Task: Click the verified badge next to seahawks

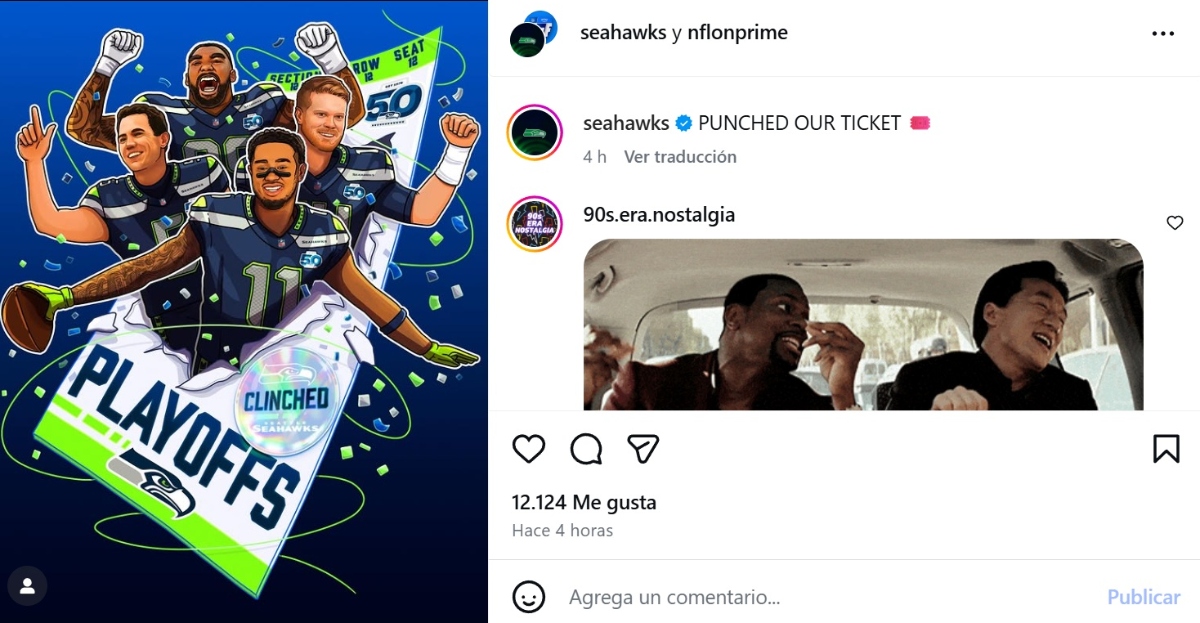Action: pos(684,124)
